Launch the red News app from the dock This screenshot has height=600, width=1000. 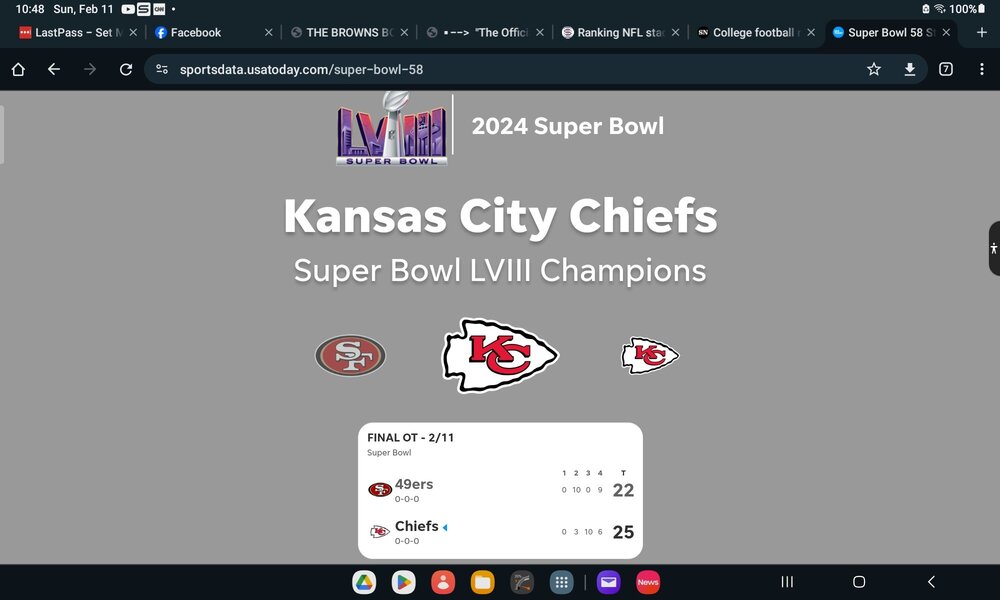pyautogui.click(x=648, y=582)
